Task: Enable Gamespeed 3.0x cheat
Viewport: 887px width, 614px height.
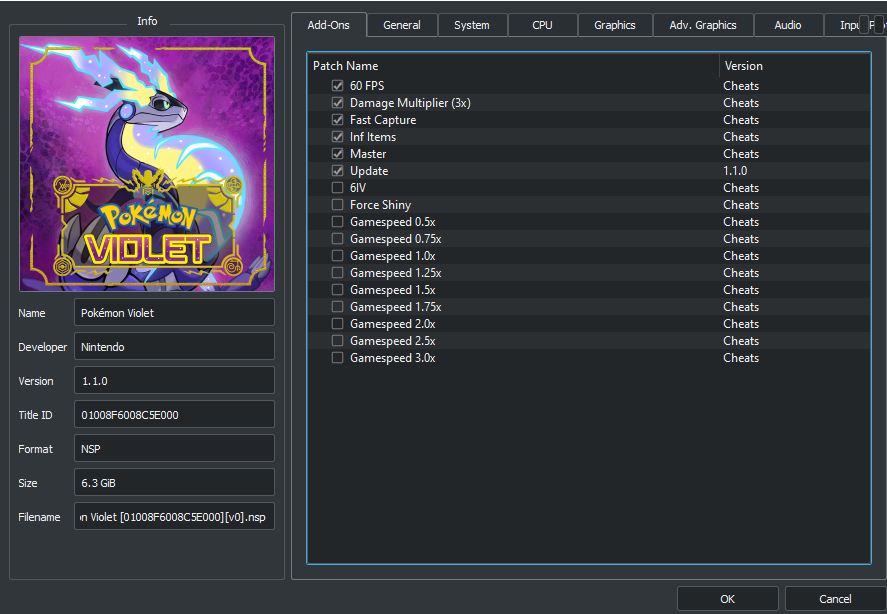Action: pyautogui.click(x=337, y=357)
